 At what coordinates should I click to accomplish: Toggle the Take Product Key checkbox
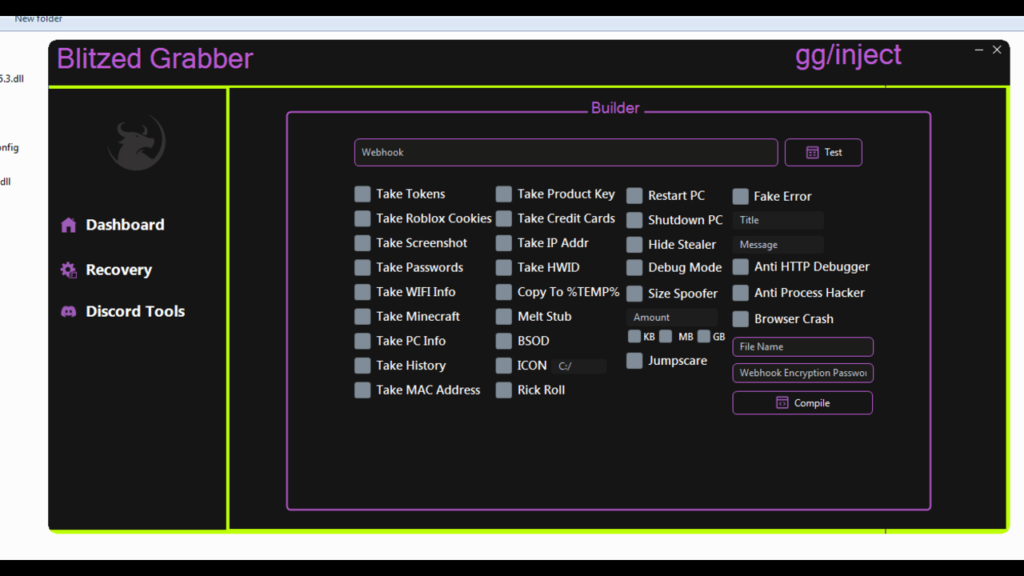click(504, 194)
